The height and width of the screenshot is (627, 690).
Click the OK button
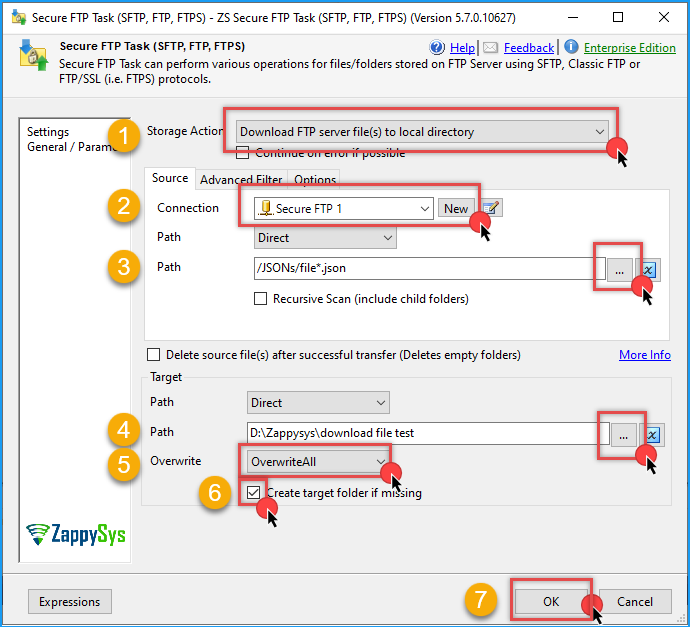(551, 601)
